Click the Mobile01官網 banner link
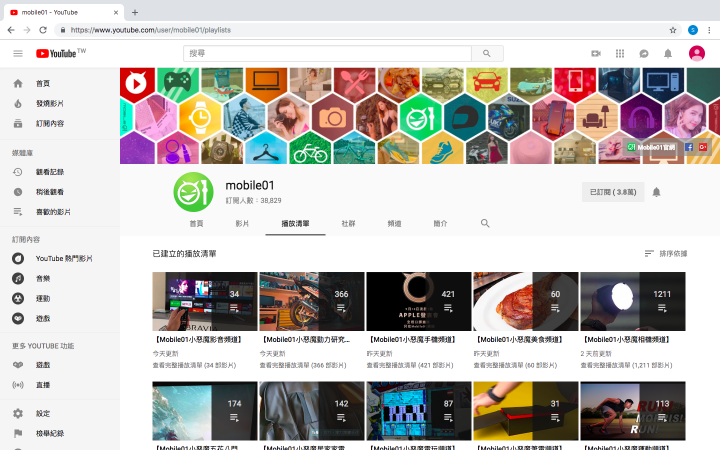The image size is (720, 450). [652, 147]
